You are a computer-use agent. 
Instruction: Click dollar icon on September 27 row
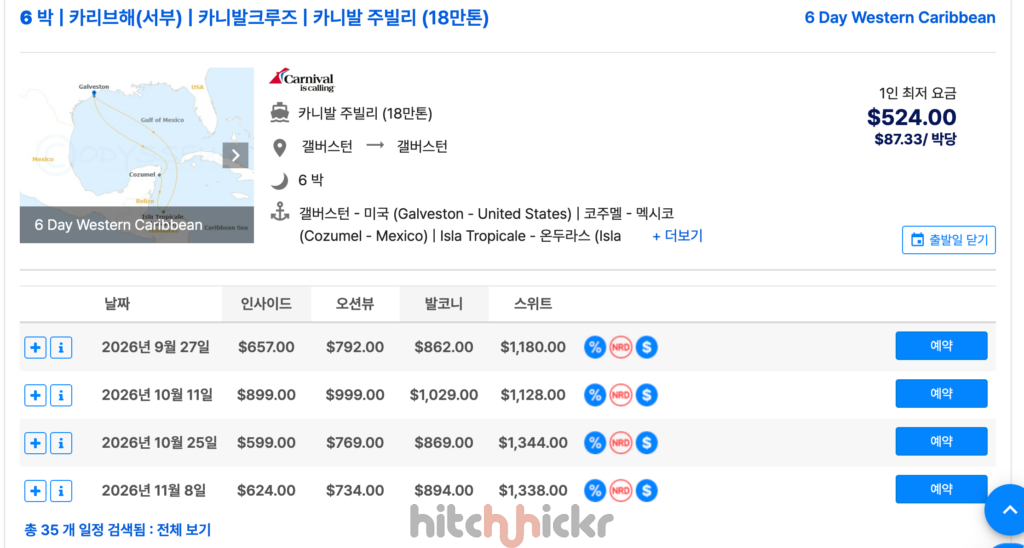[x=647, y=347]
